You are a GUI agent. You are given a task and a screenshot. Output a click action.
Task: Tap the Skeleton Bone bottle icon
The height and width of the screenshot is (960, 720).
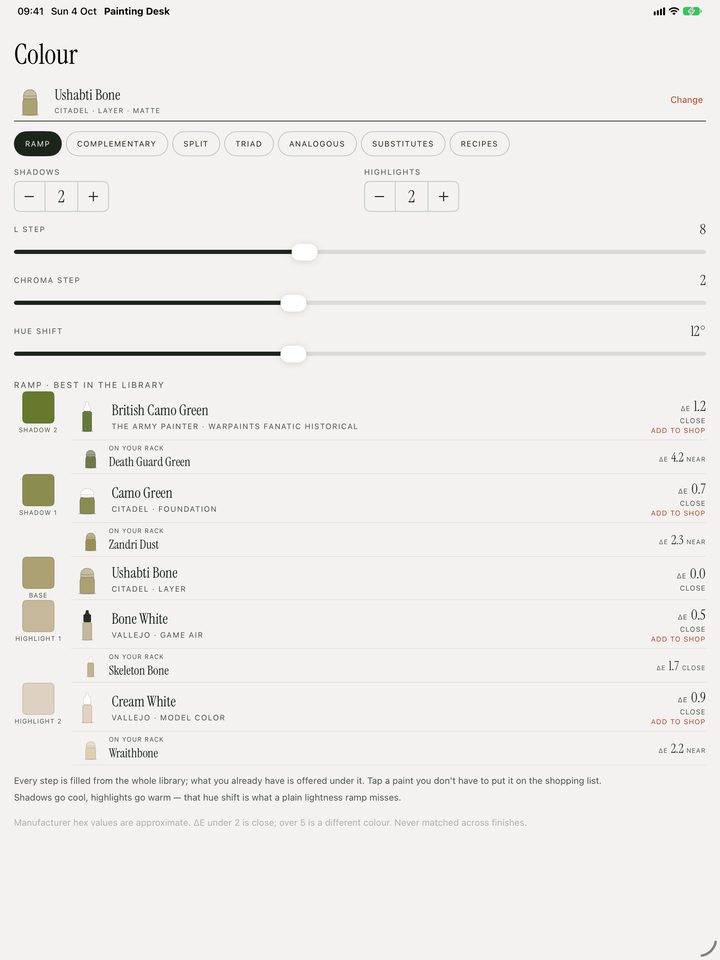[x=91, y=667]
